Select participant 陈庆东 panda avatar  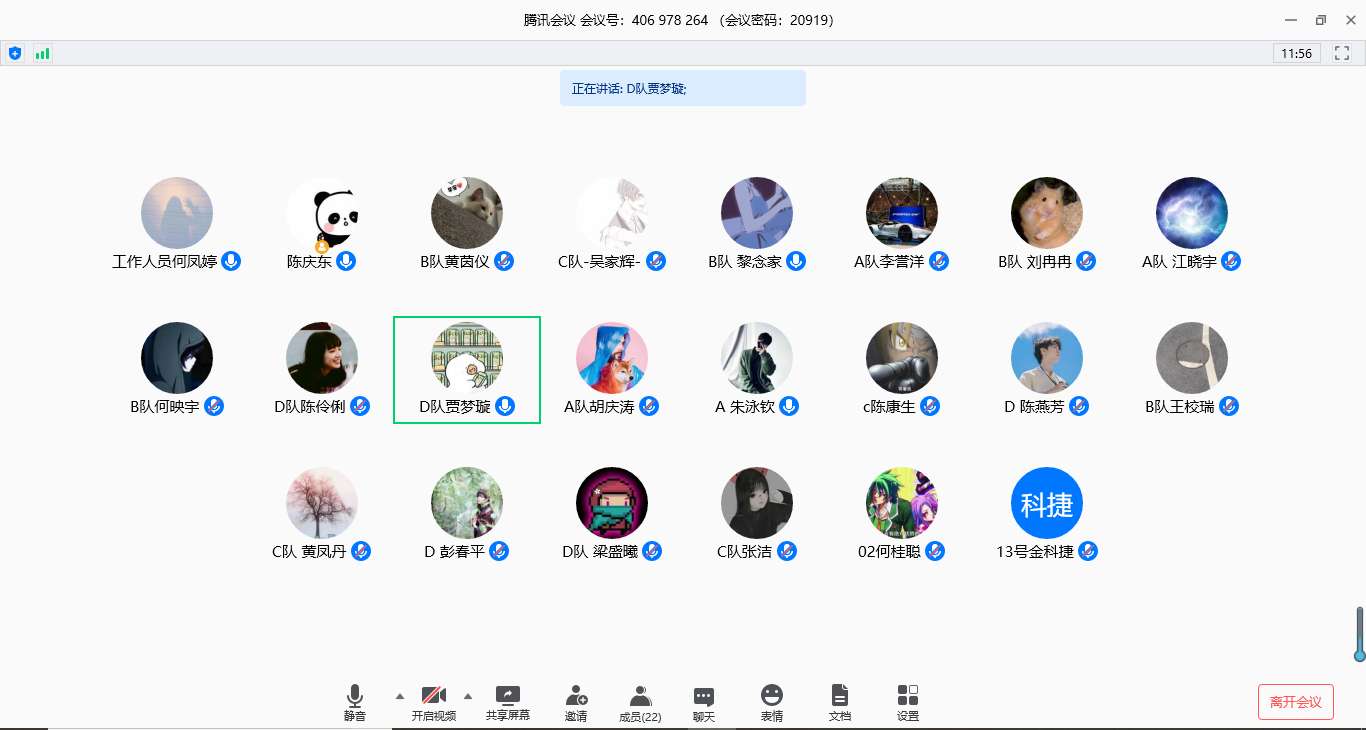[321, 213]
